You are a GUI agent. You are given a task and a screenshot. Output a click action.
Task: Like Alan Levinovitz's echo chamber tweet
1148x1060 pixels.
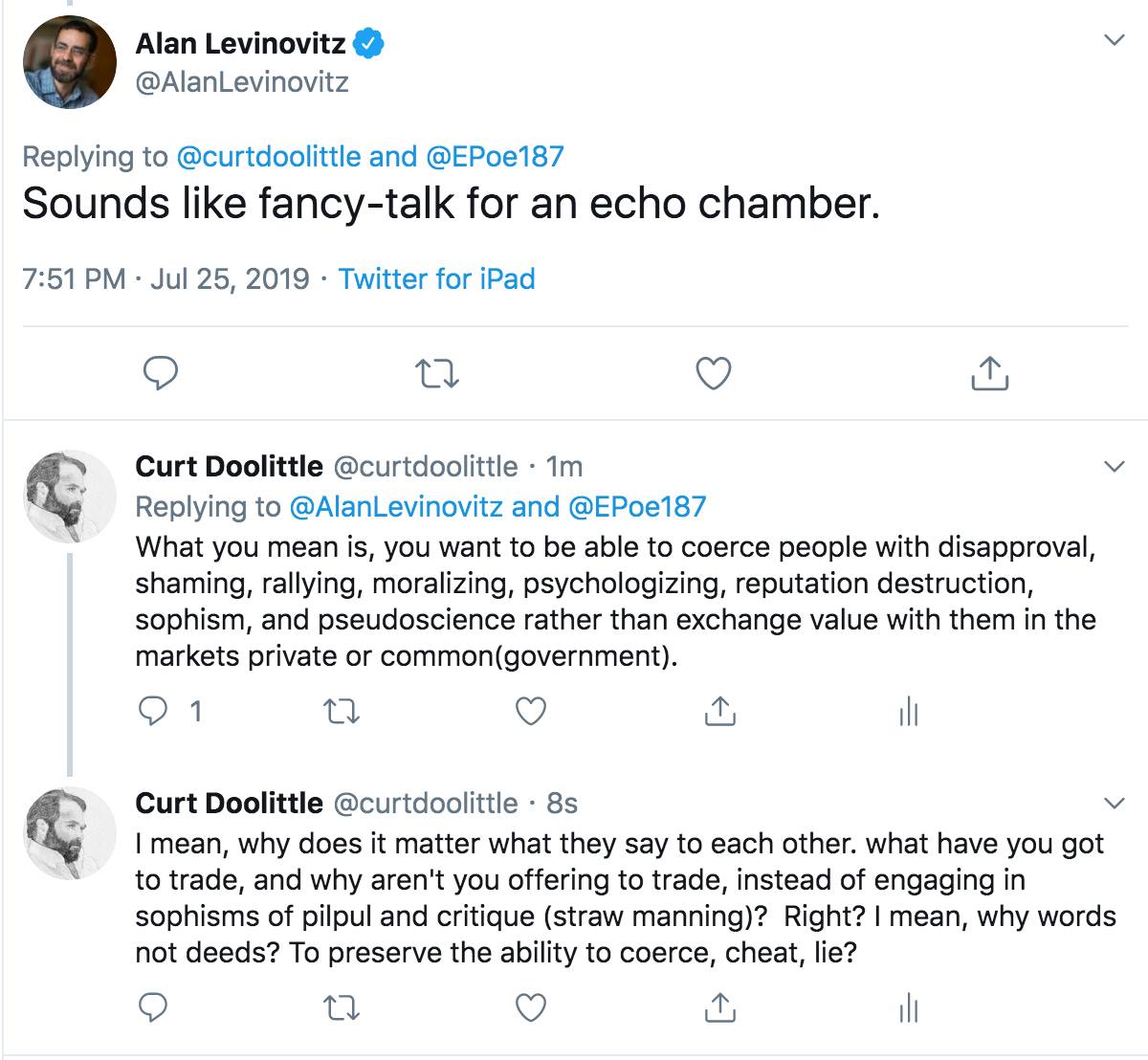coord(713,373)
